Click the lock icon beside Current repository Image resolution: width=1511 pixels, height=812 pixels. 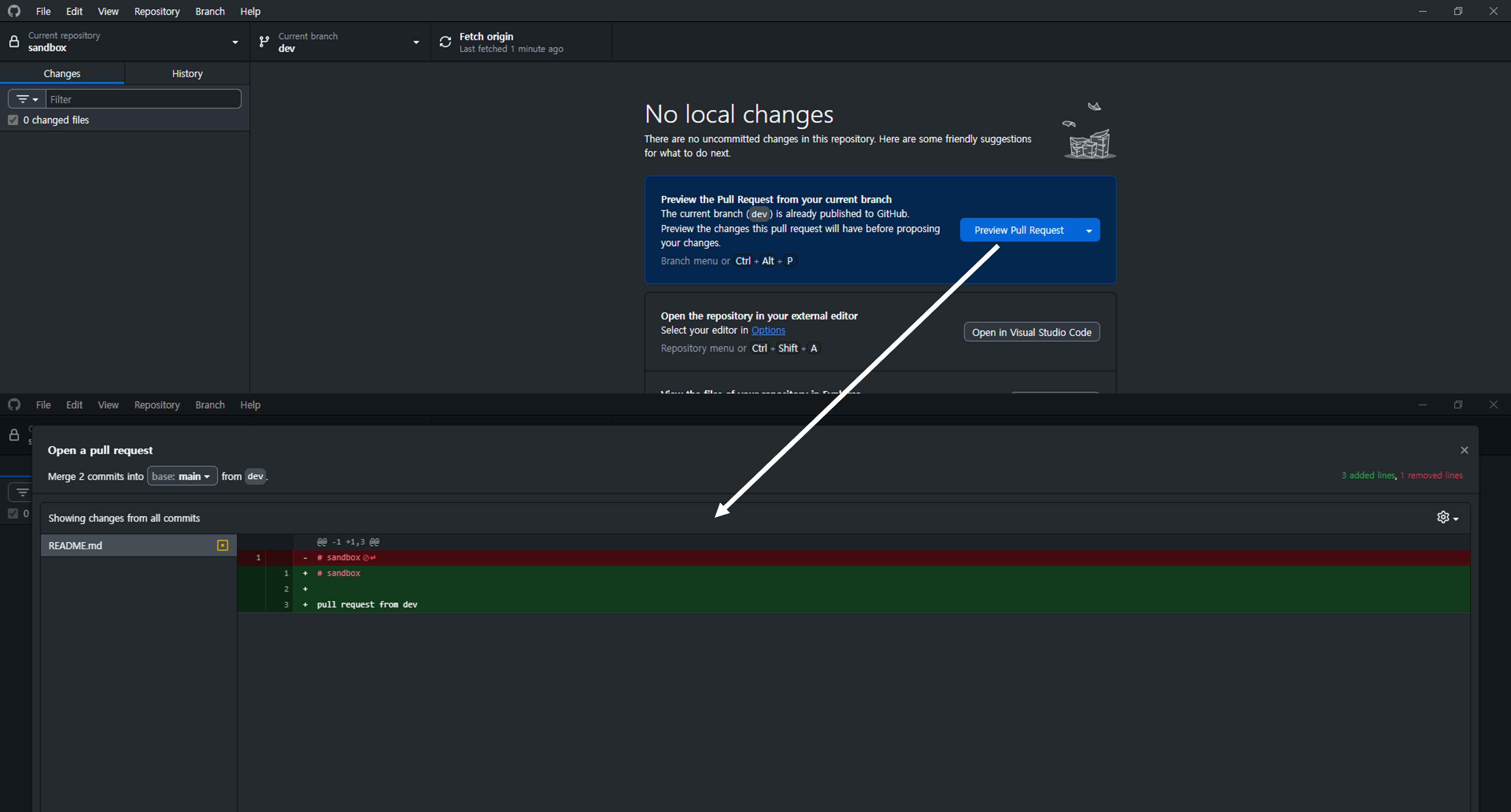(x=14, y=42)
